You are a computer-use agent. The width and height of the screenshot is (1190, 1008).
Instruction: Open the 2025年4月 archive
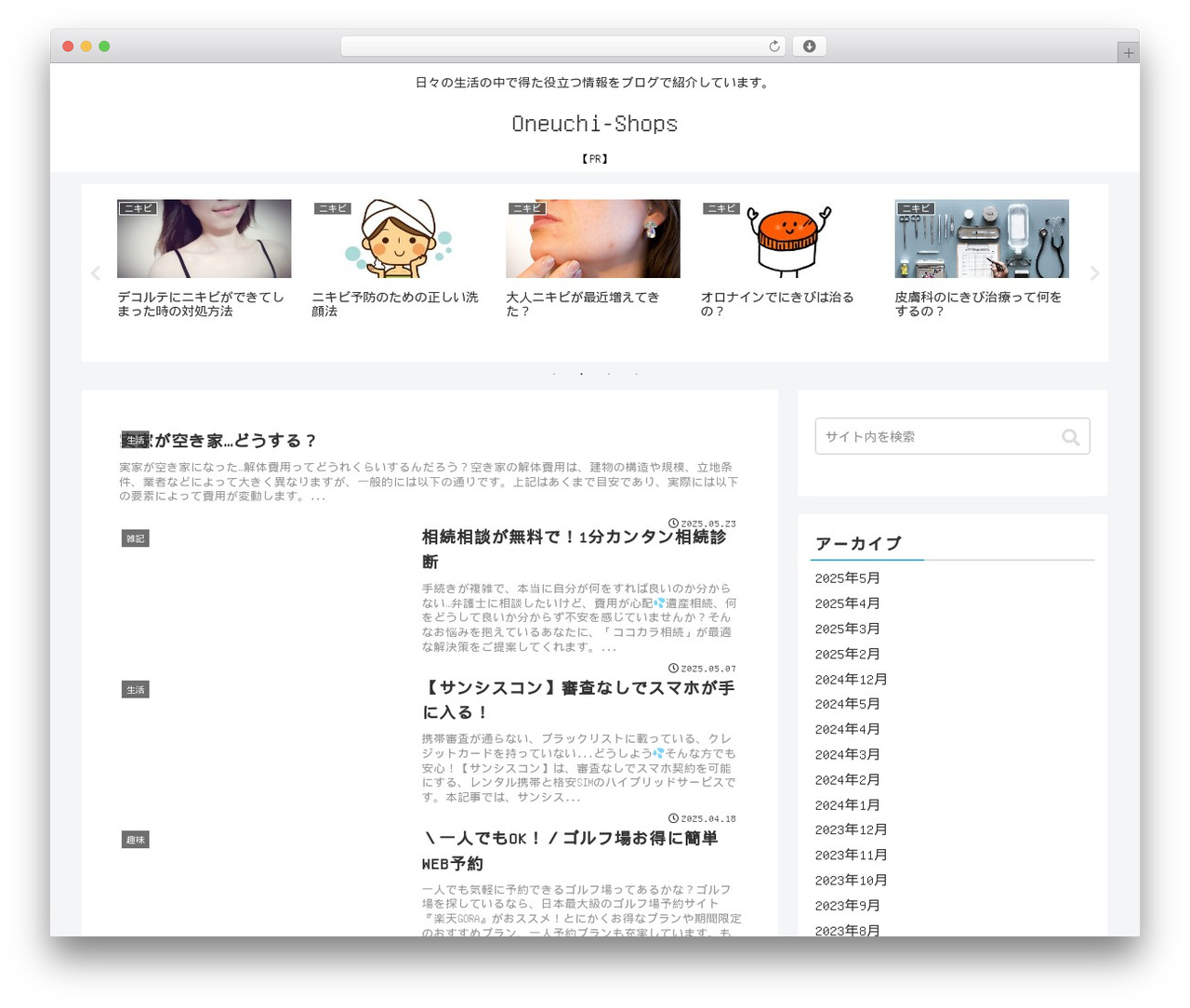pyautogui.click(x=847, y=603)
